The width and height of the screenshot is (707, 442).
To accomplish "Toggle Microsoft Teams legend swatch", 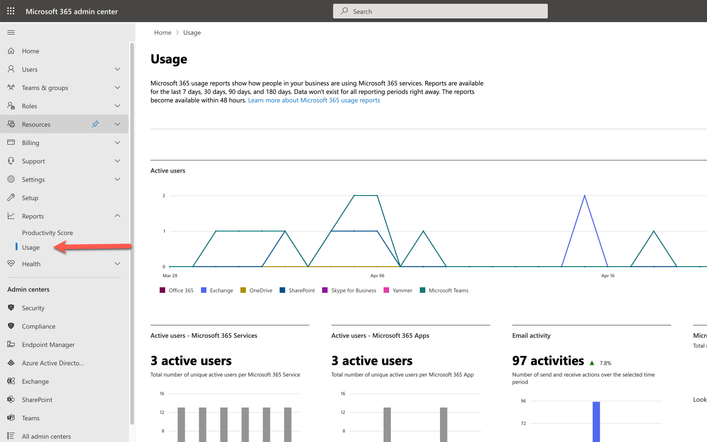I will click(x=422, y=290).
